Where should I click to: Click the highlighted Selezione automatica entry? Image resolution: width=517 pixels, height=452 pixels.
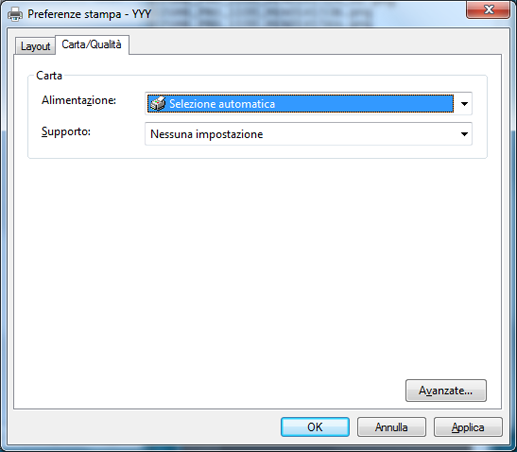(x=300, y=104)
